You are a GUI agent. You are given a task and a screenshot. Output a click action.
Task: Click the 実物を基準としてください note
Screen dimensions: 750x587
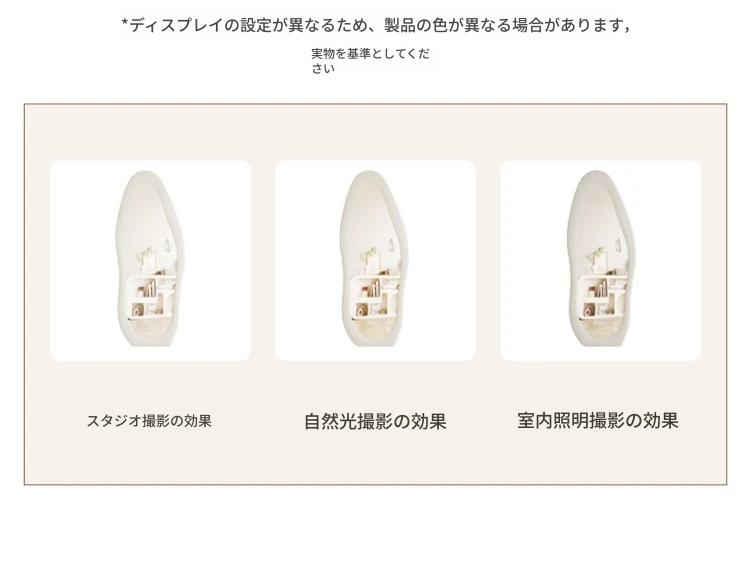coord(370,61)
